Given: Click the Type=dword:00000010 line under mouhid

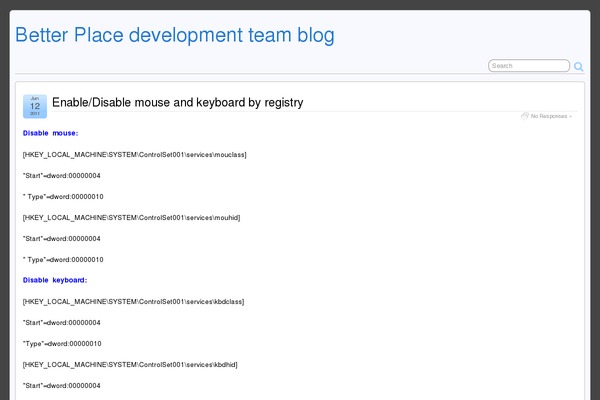Looking at the screenshot, I should tap(63, 260).
